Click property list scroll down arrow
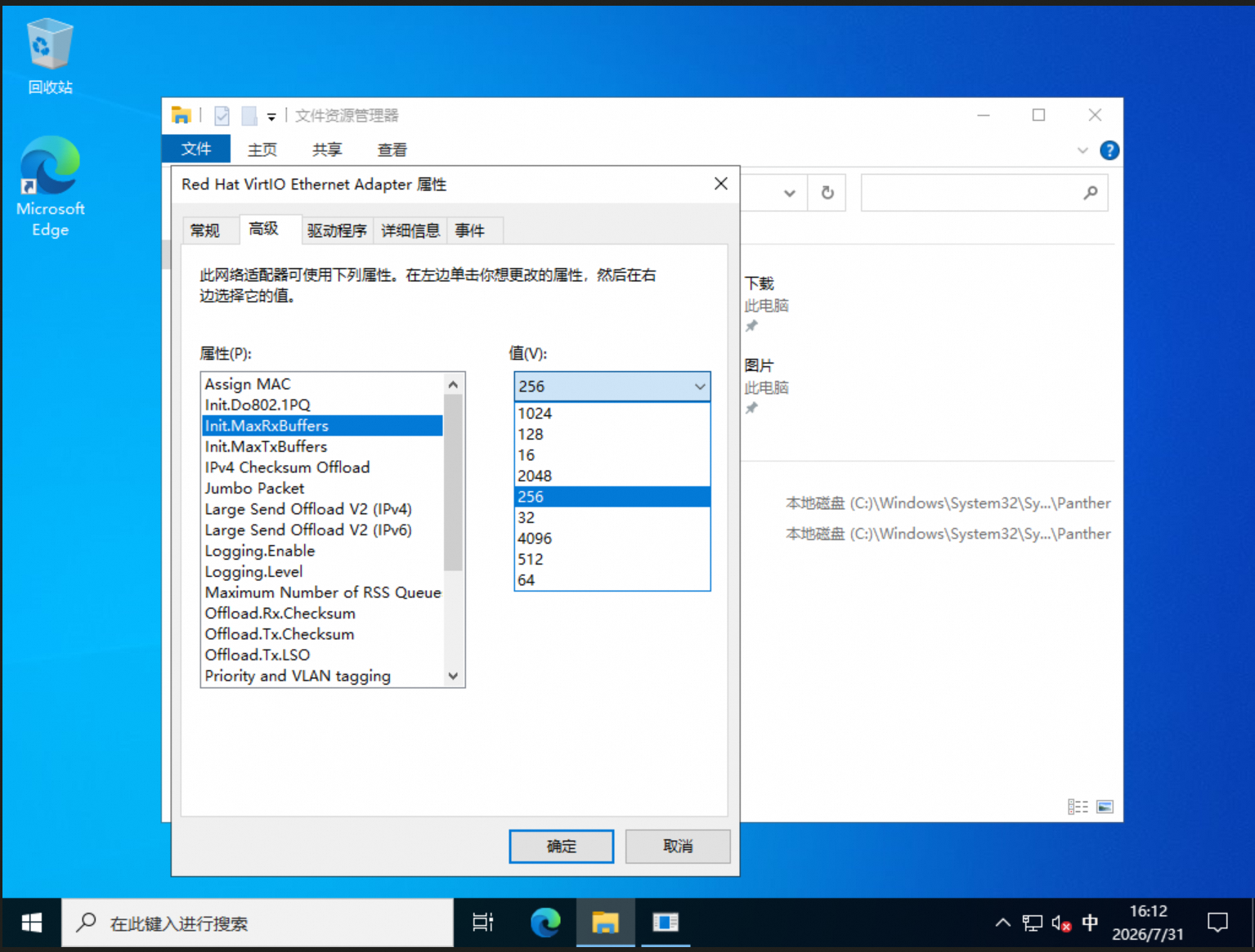 point(454,676)
